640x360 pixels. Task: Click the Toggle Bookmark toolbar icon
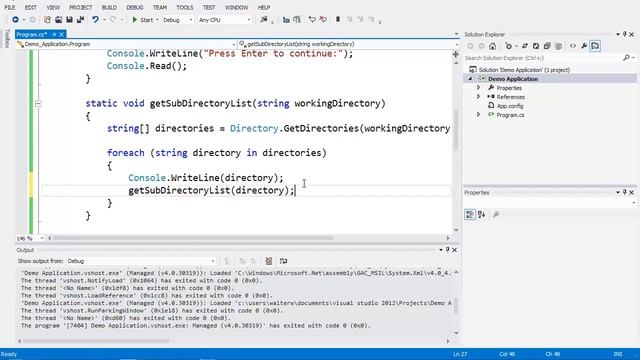pos(338,20)
